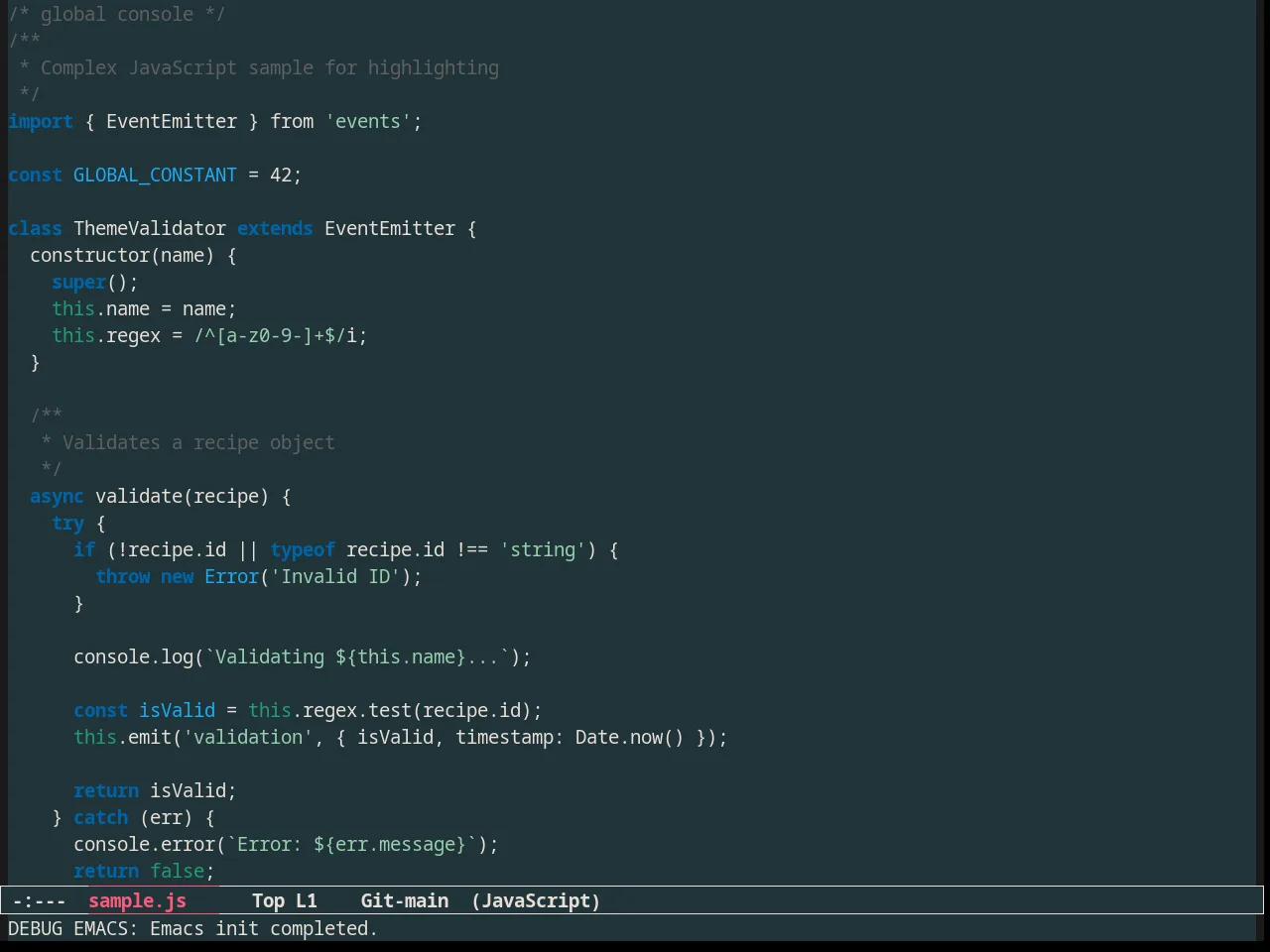The height and width of the screenshot is (952, 1270).
Task: Click the sample.js buffer name in mode line
Action: point(137,900)
